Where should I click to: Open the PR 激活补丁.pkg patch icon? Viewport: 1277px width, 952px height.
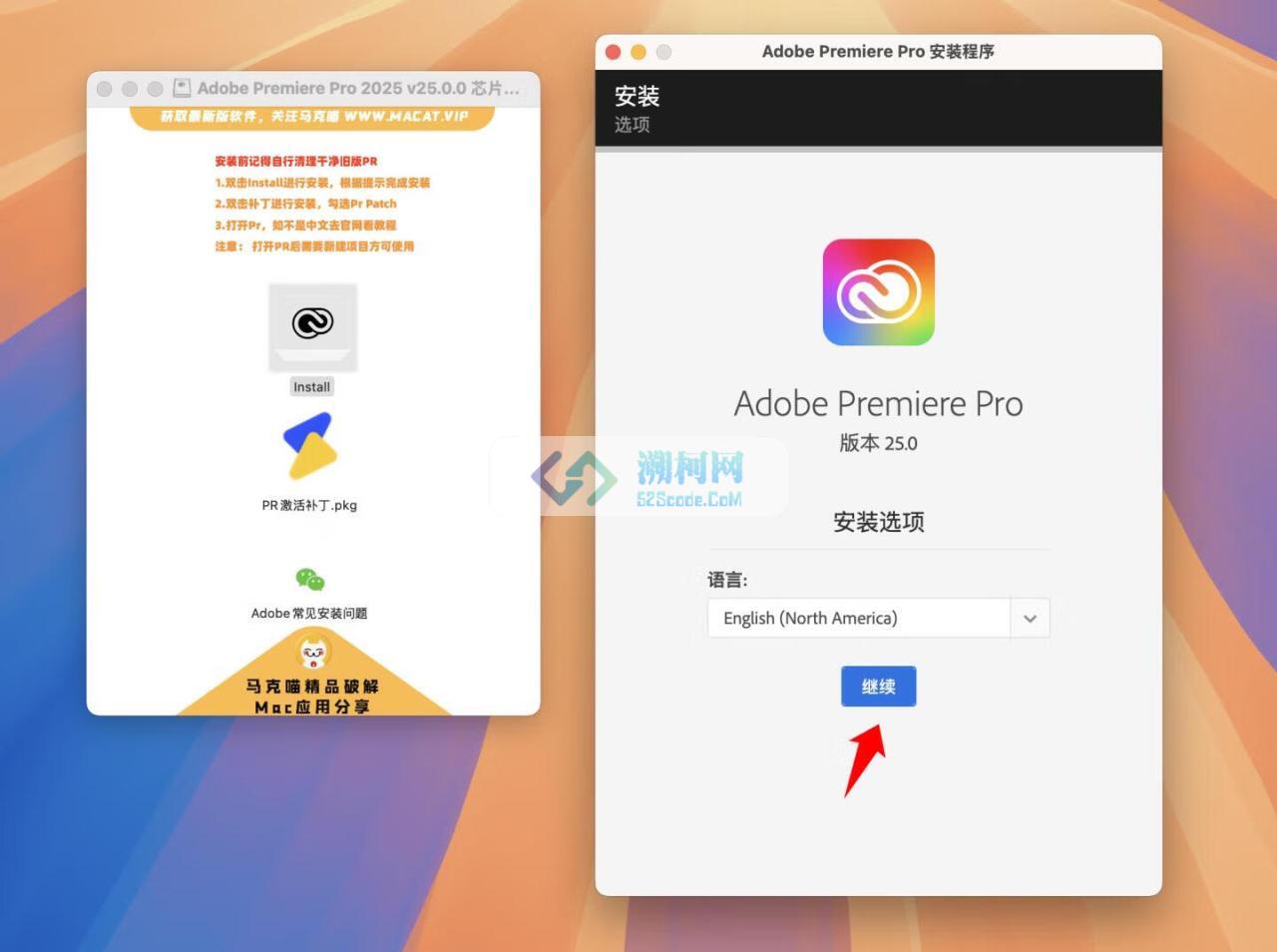pos(310,446)
